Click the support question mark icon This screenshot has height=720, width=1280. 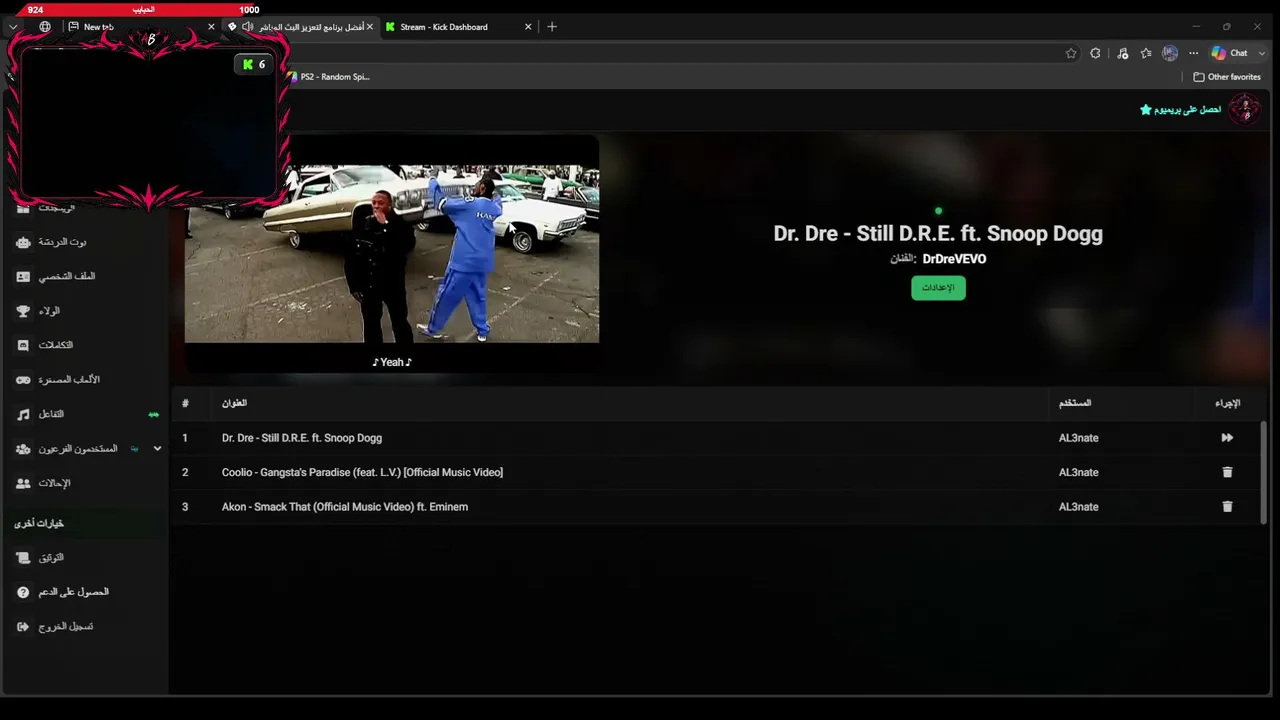[x=23, y=592]
